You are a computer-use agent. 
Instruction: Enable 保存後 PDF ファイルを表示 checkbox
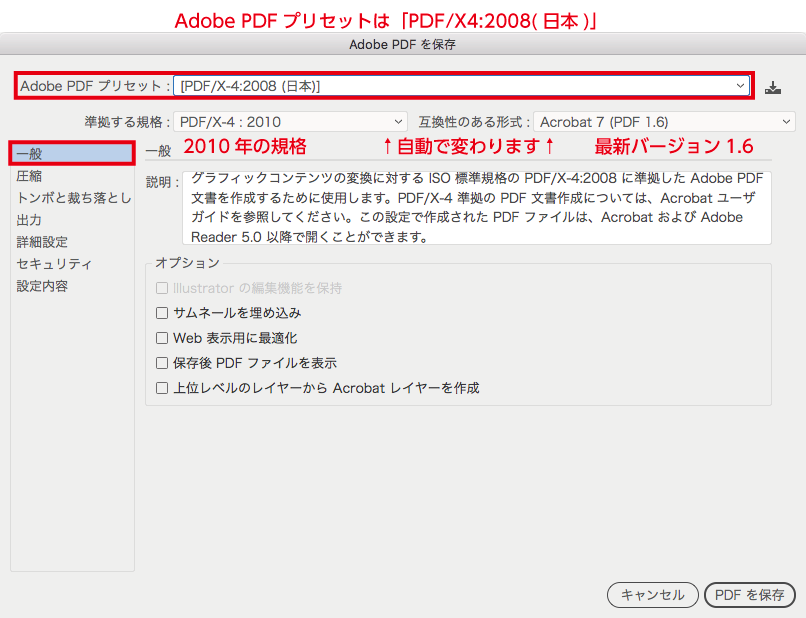point(162,363)
